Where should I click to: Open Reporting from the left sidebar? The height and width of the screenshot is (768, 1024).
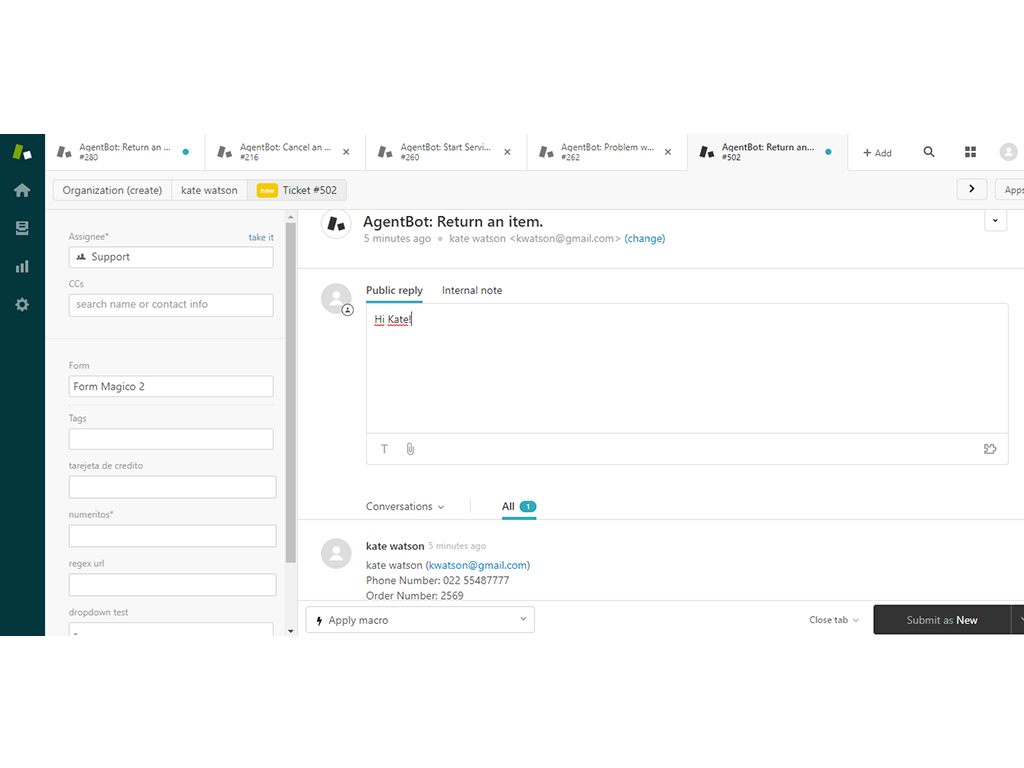coord(21,266)
